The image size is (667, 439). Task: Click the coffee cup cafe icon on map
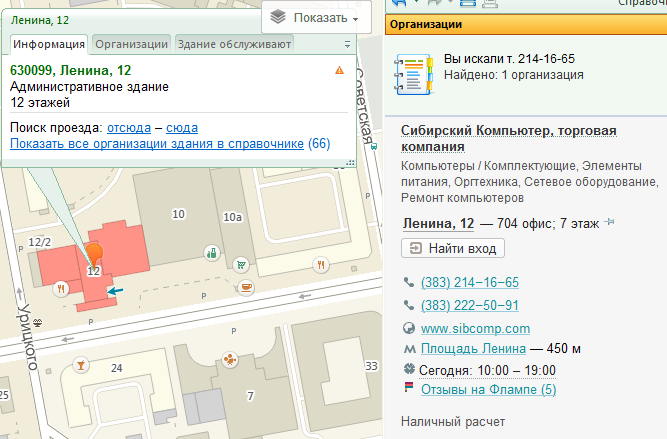[246, 288]
